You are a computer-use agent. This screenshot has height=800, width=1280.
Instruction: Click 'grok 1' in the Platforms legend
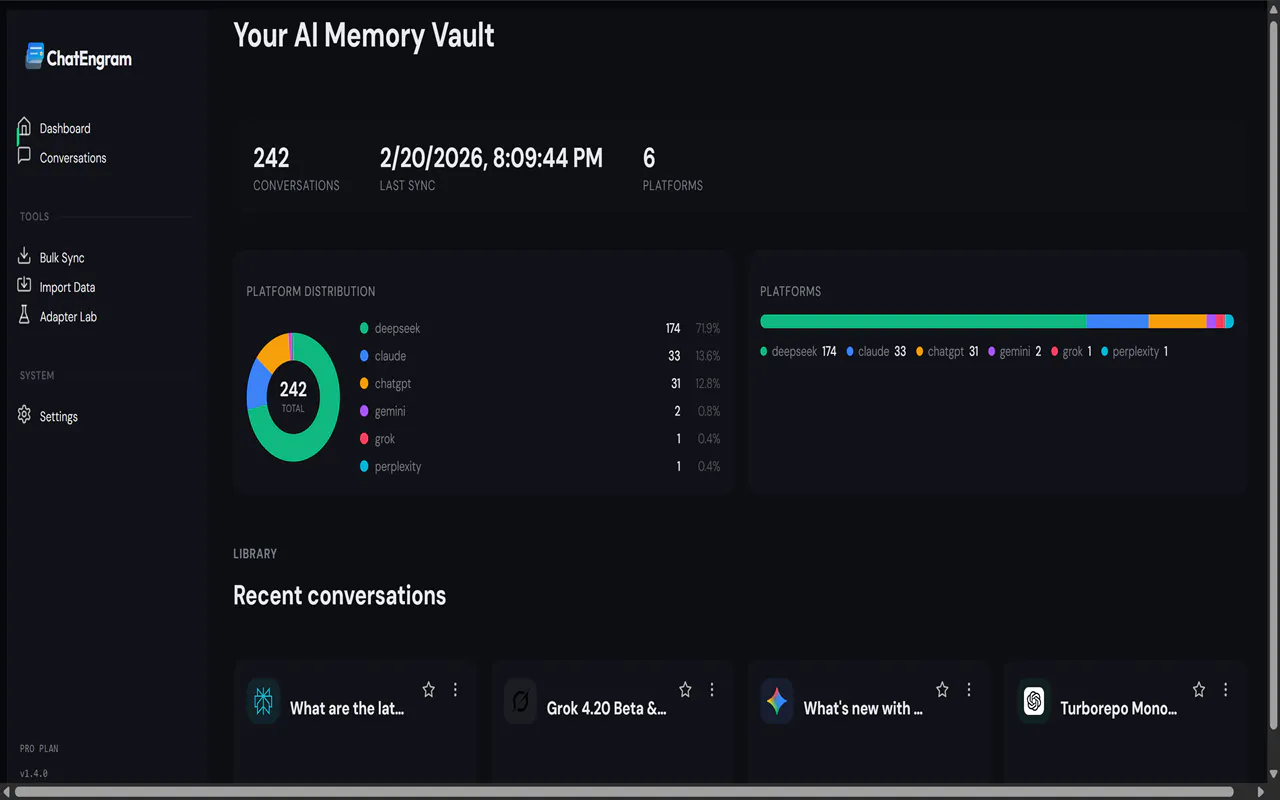point(1071,351)
